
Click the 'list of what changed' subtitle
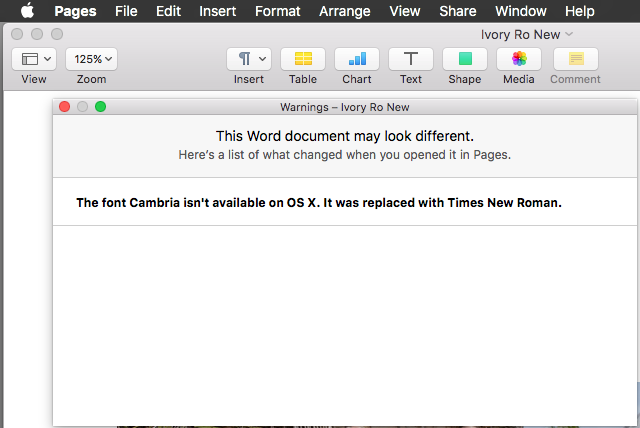coord(345,155)
